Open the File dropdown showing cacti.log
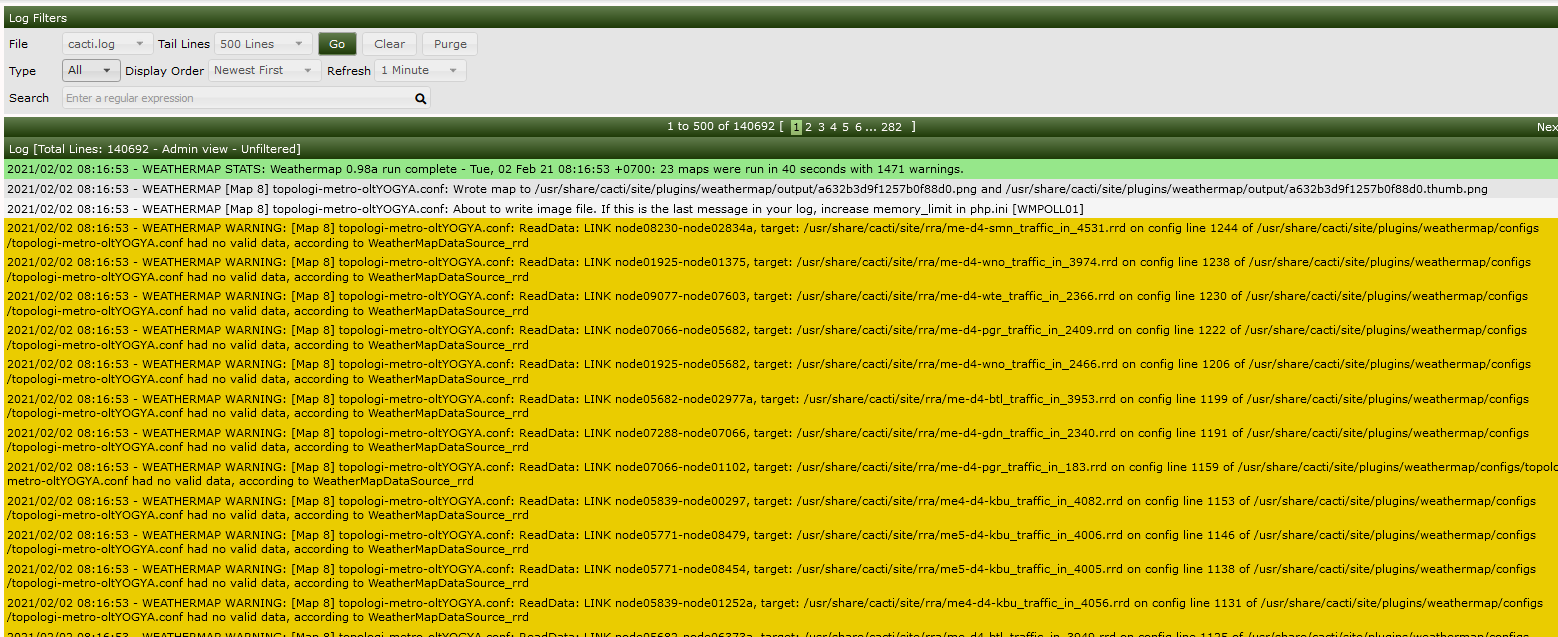Viewport: 1558px width, 637px height. 107,43
